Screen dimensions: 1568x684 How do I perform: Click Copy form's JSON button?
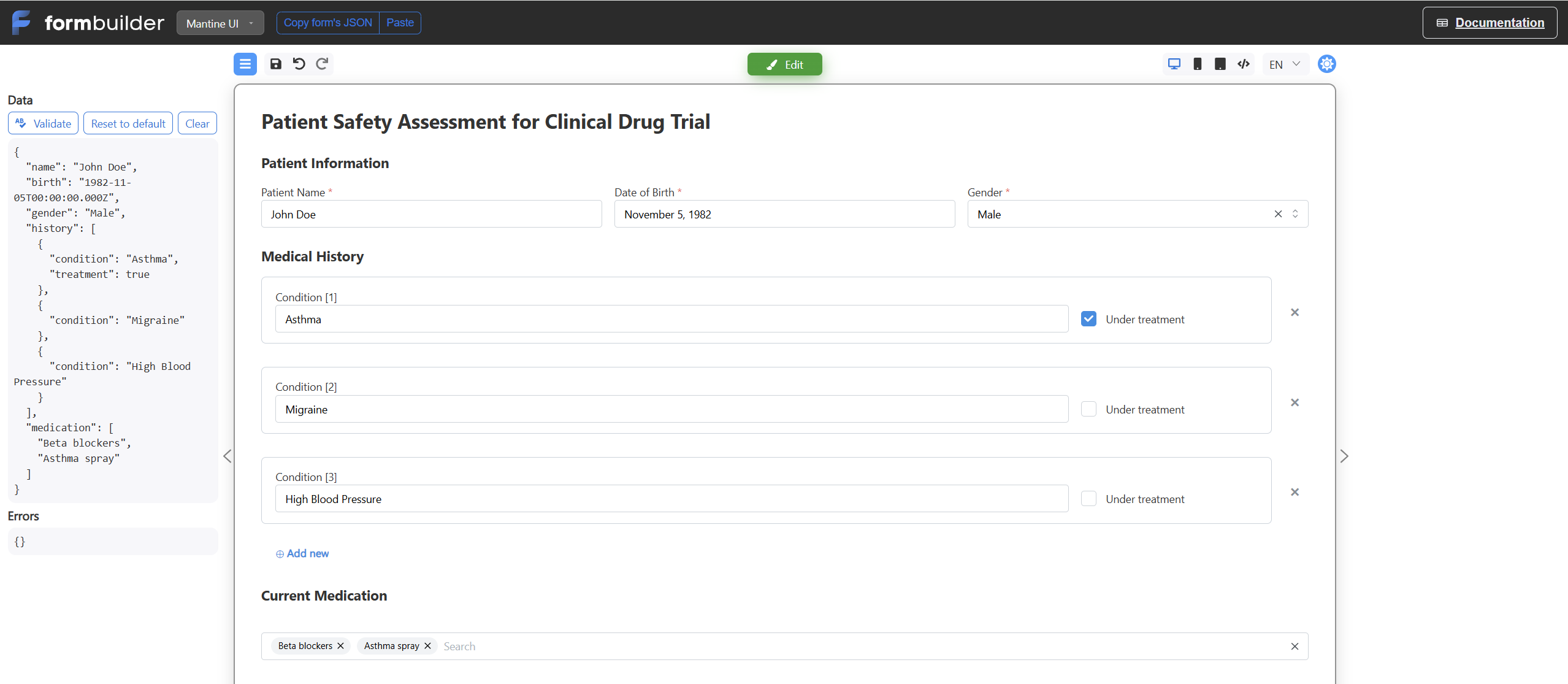328,23
